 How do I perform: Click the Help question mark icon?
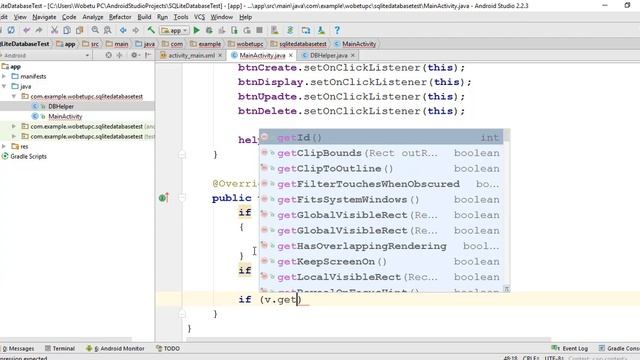[x=337, y=30]
